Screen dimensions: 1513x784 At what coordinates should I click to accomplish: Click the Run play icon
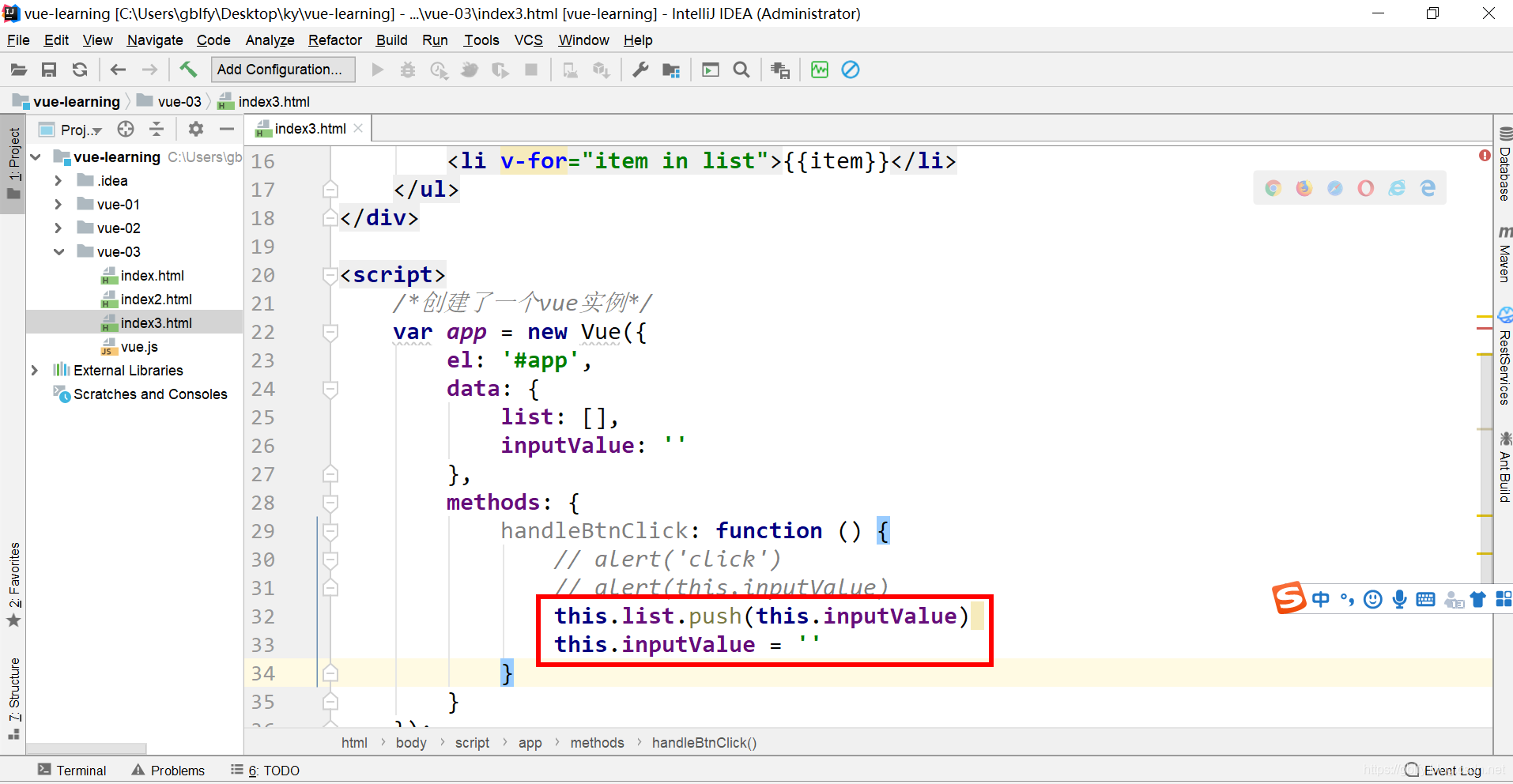click(x=378, y=70)
